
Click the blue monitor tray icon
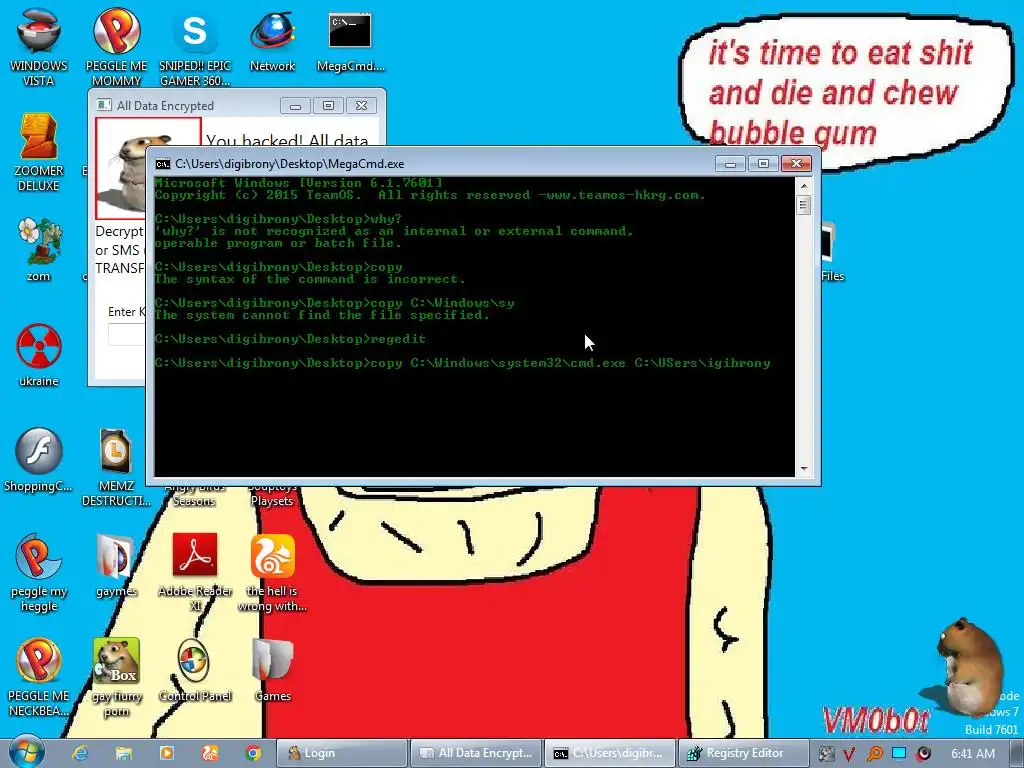(x=899, y=752)
